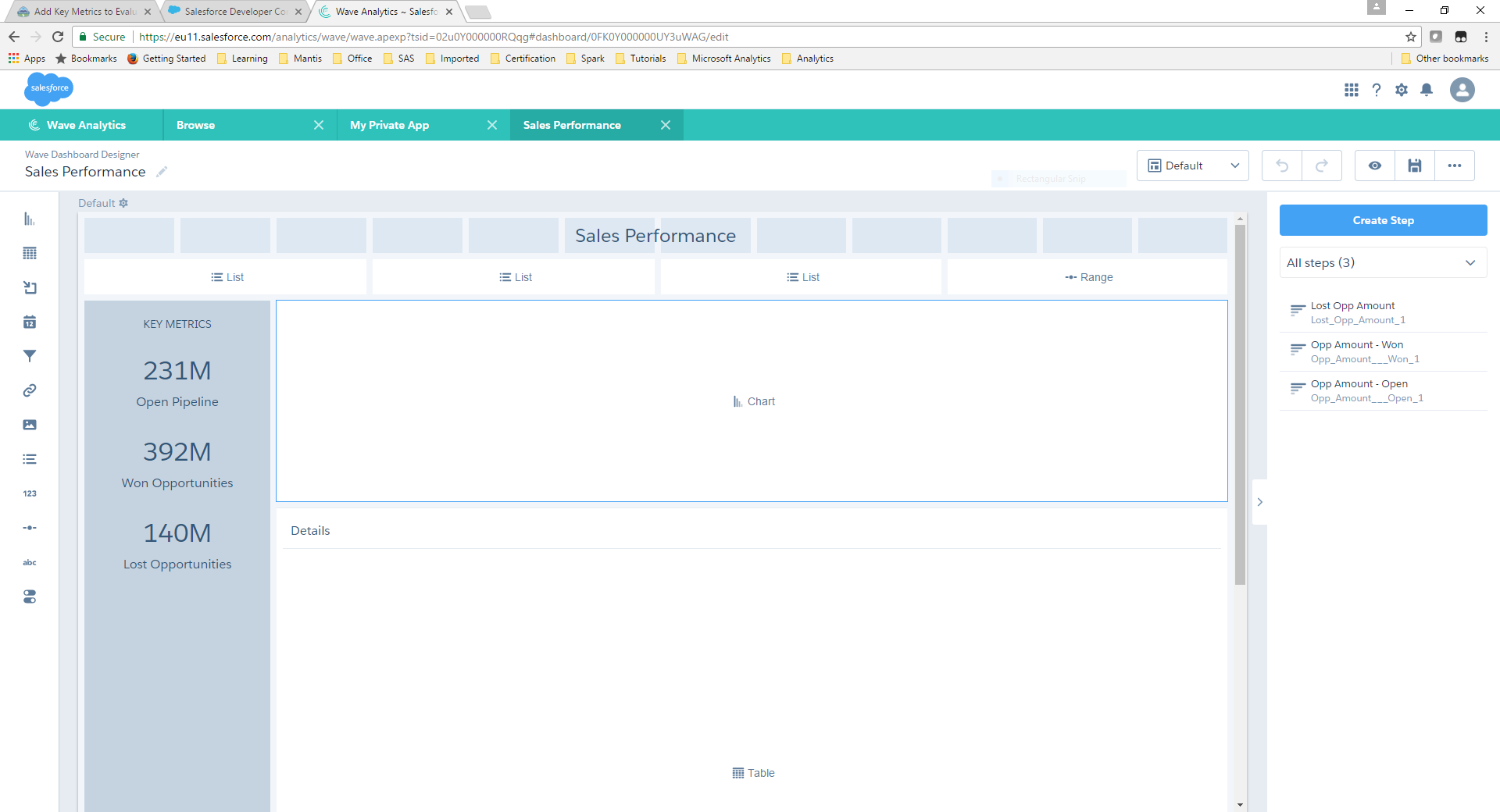Open the Tutorials bookmarks folder
Screen dimensions: 1500x812
[x=641, y=59]
